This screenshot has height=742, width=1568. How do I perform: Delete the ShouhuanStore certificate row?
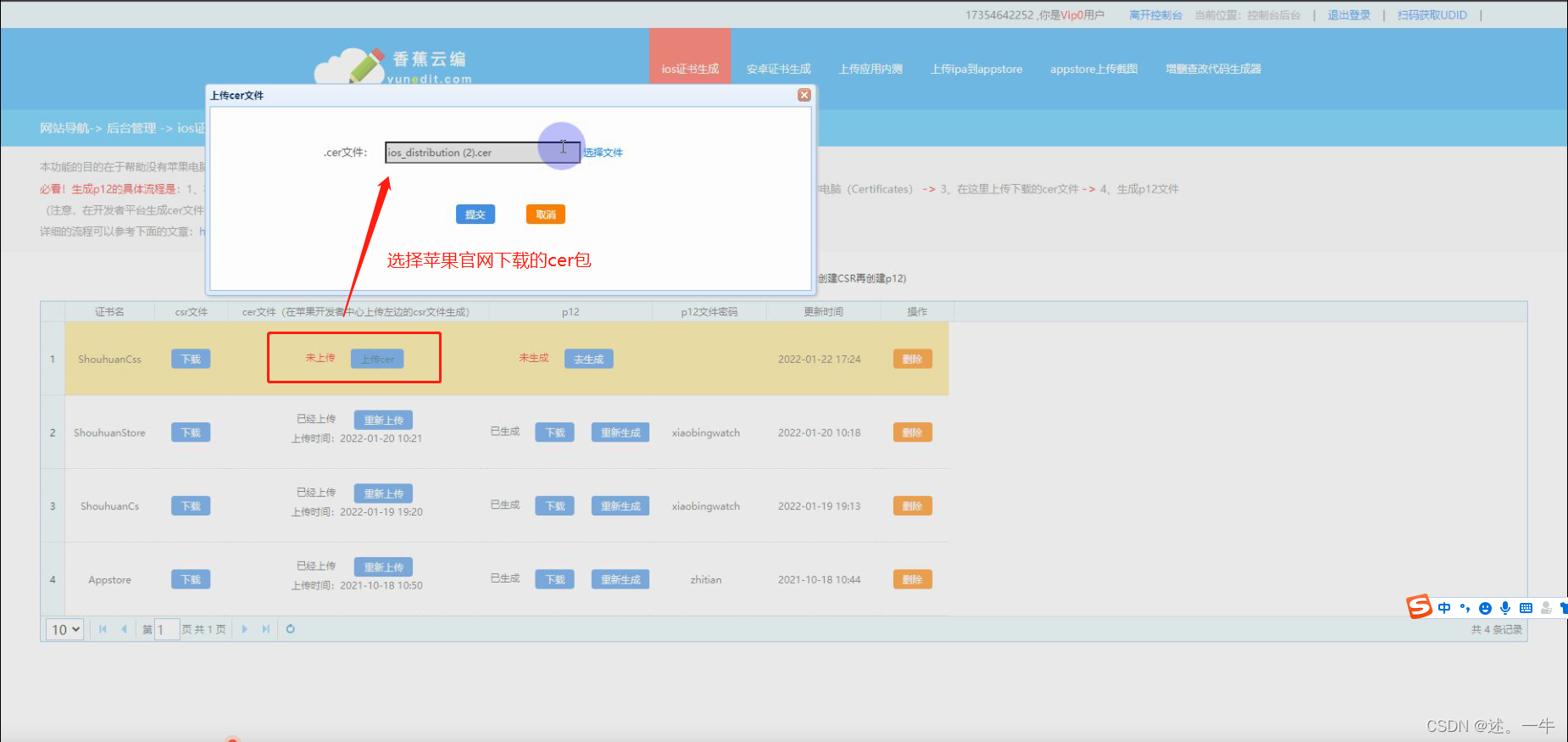(912, 432)
